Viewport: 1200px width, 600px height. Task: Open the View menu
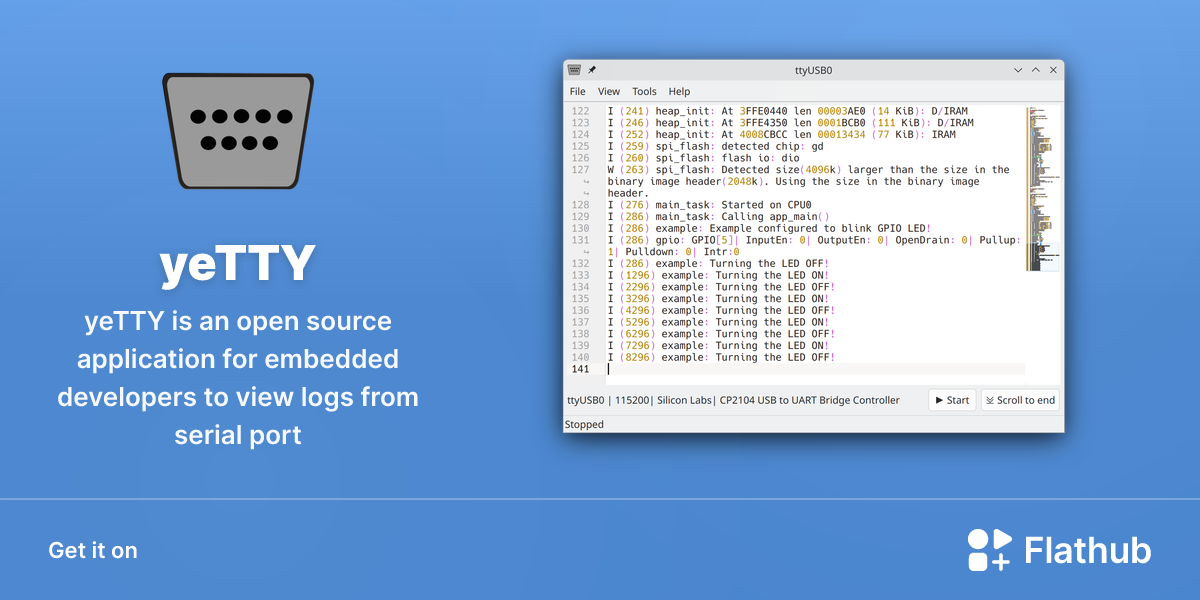(x=609, y=91)
